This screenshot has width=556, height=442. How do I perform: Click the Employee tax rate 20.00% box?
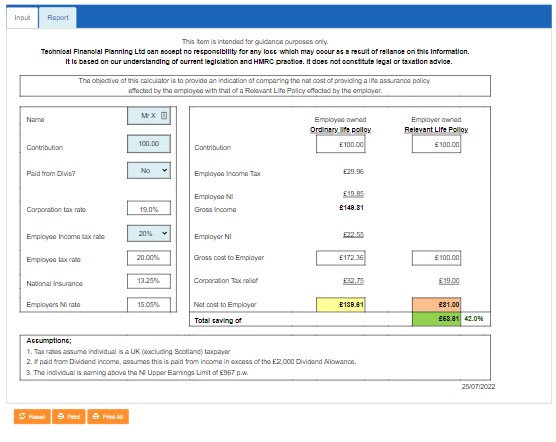pyautogui.click(x=149, y=258)
